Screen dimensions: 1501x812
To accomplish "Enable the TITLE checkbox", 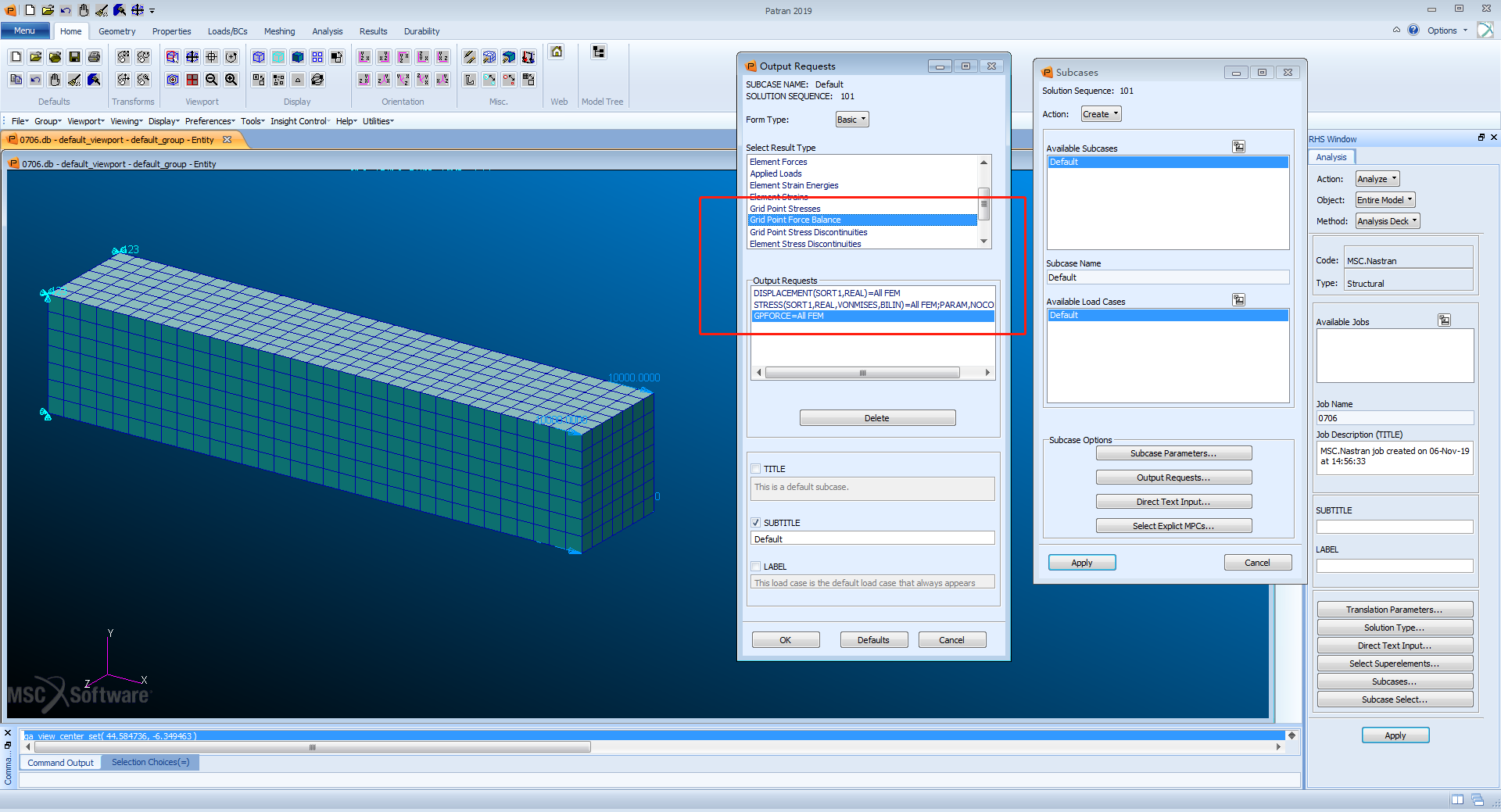I will coord(756,469).
